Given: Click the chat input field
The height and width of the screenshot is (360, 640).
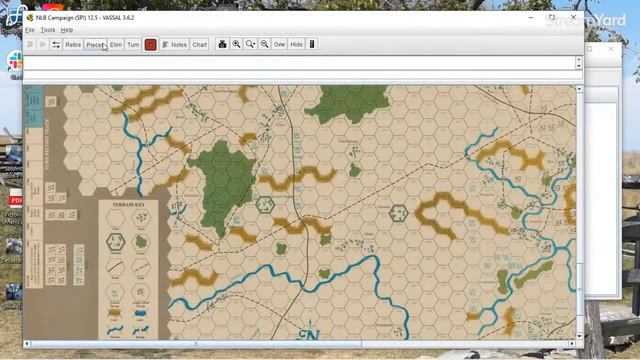Looking at the screenshot, I should coord(302,76).
